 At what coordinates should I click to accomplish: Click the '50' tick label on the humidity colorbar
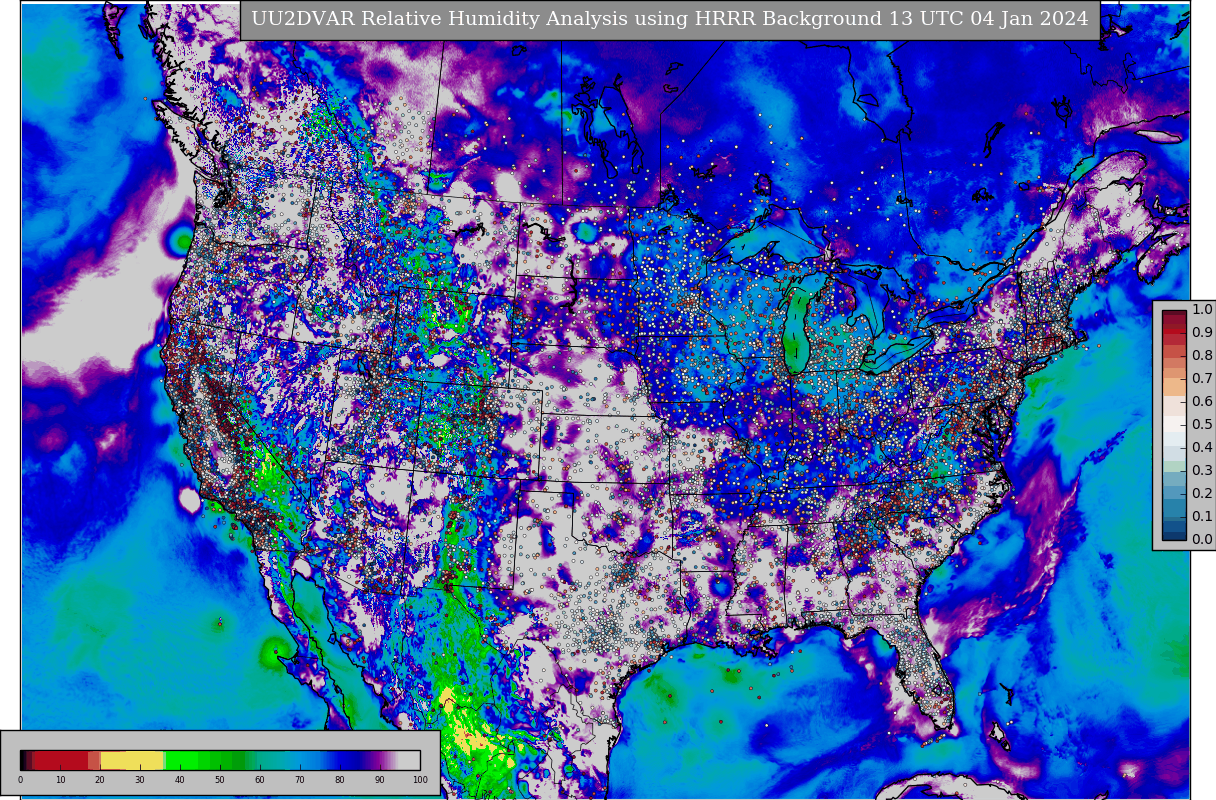(220, 779)
